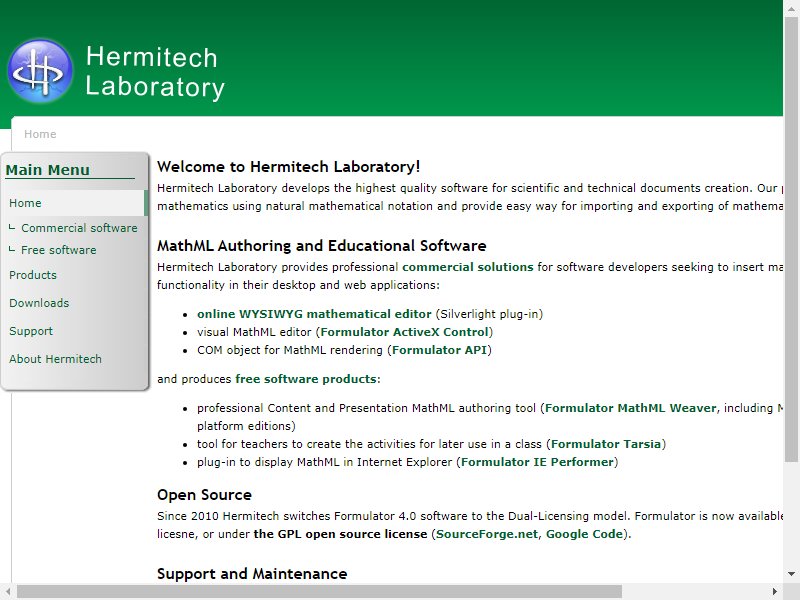
Task: Follow the commercial solutions link
Action: click(x=468, y=267)
